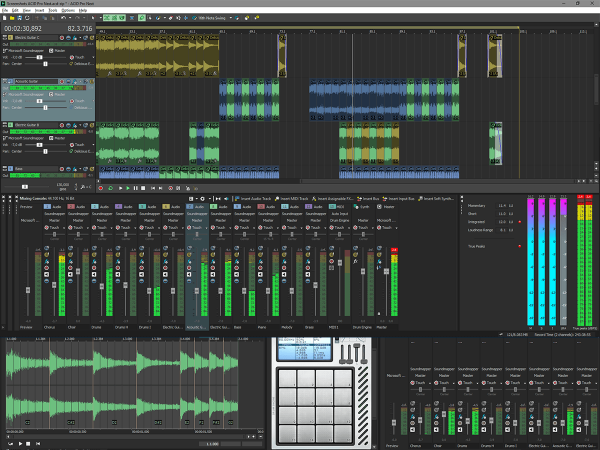
Task: Click the green Play button in transport
Action: 128,188
